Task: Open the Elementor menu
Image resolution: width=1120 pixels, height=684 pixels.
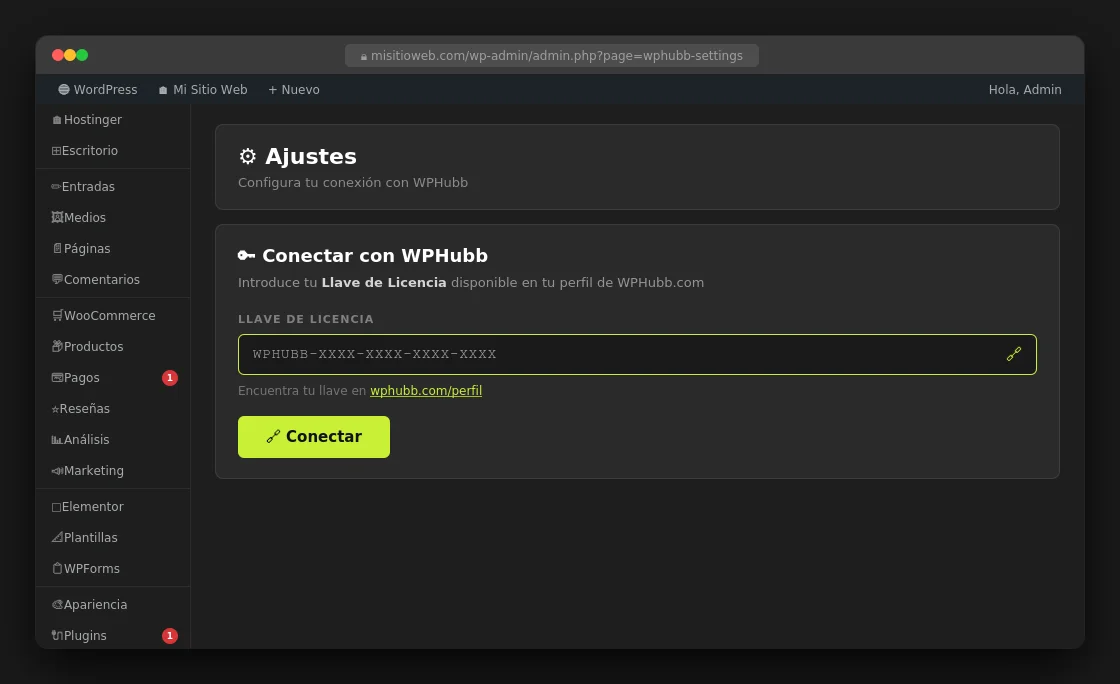Action: (88, 506)
